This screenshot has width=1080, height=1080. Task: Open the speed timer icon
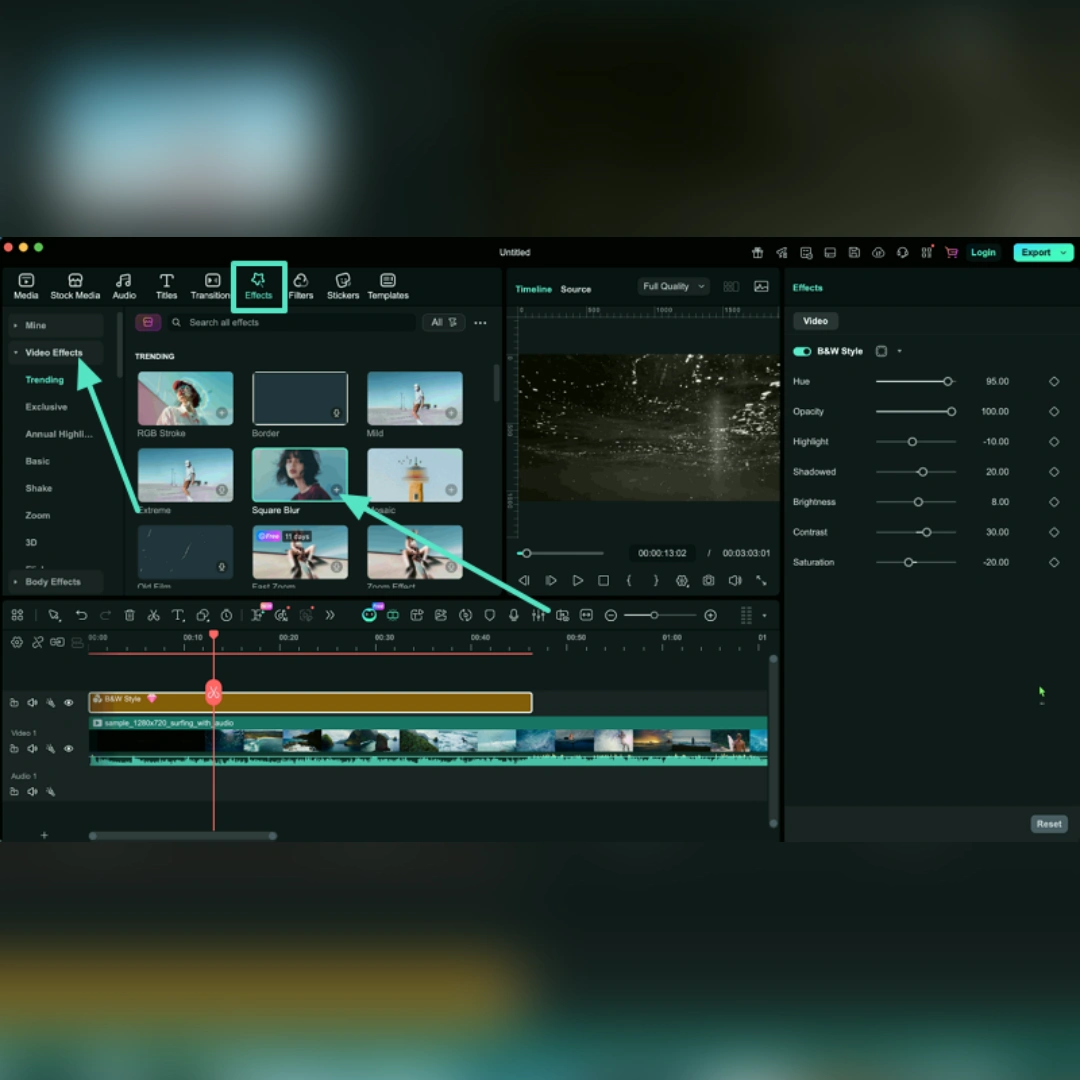pos(226,615)
